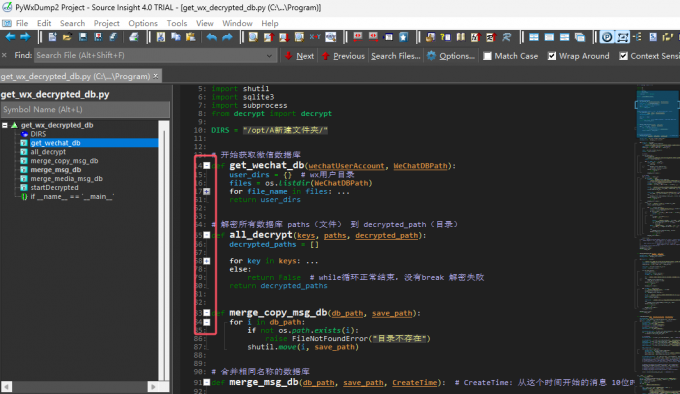Paste from the clipboard icon
This screenshot has height=394, width=680.
[x=190, y=37]
